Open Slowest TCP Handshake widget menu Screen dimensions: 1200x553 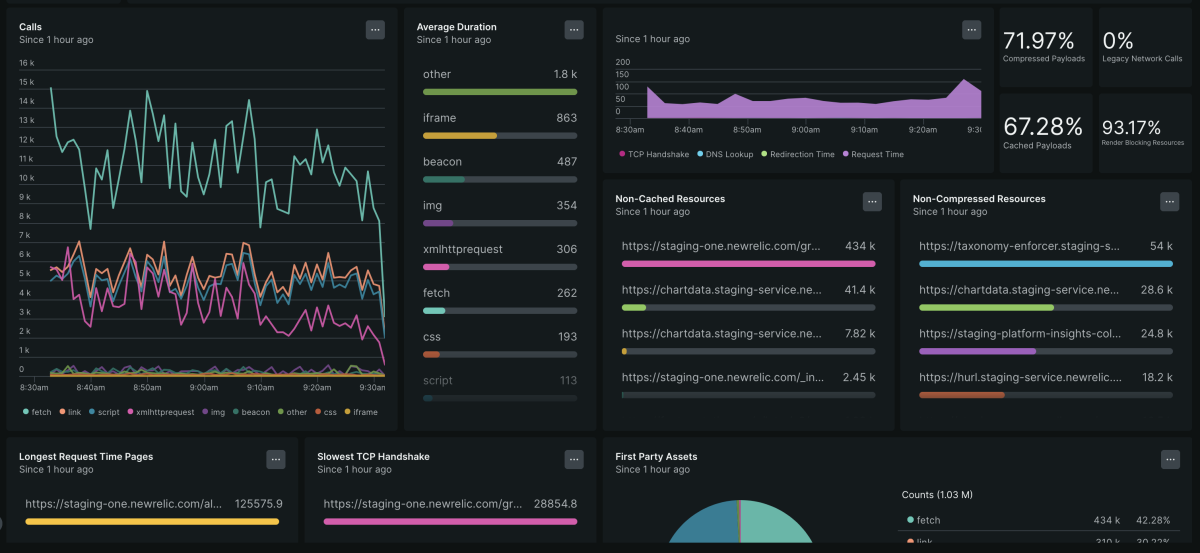point(574,459)
